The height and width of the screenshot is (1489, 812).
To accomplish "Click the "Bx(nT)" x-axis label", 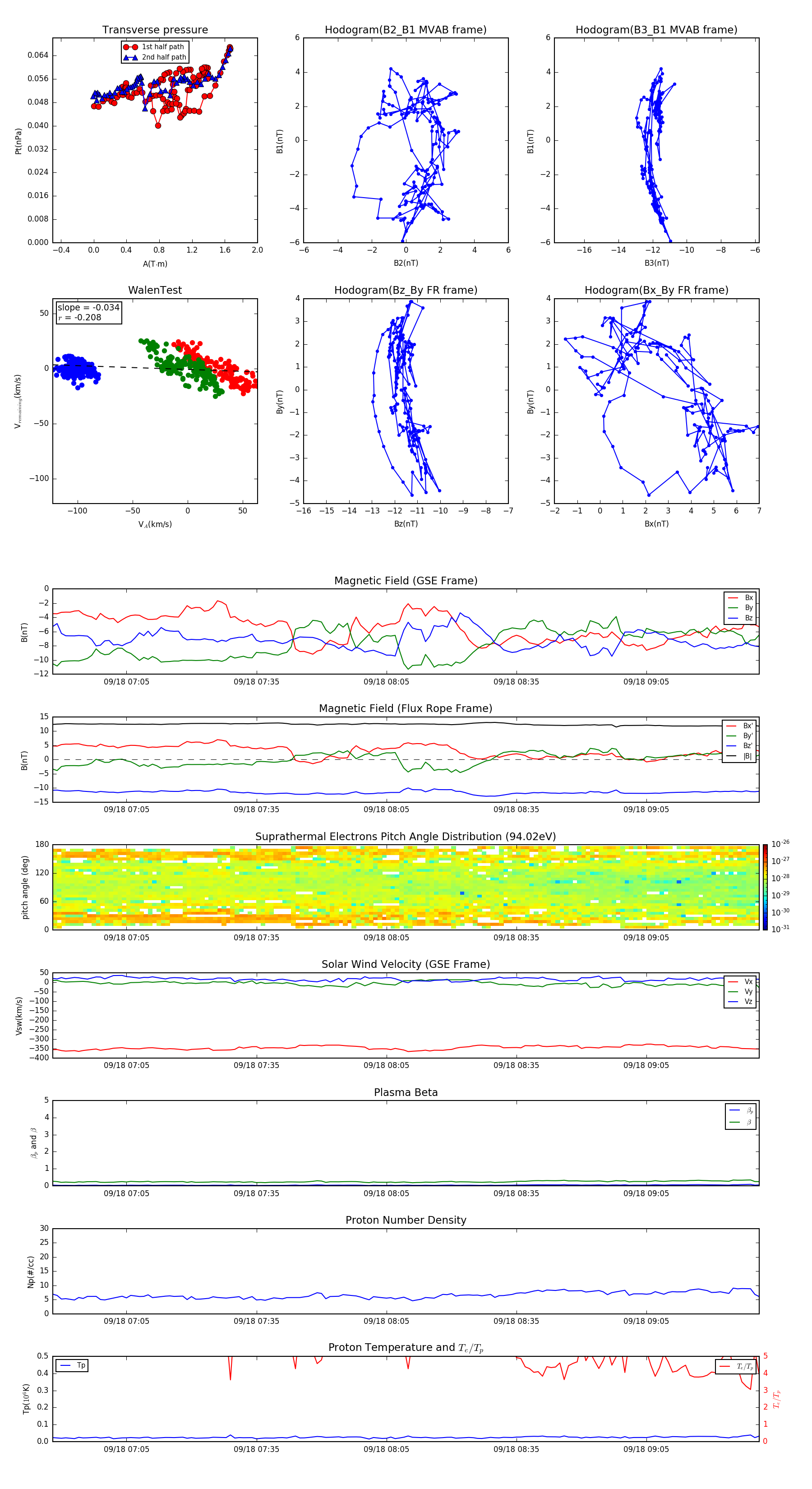I will tap(656, 524).
